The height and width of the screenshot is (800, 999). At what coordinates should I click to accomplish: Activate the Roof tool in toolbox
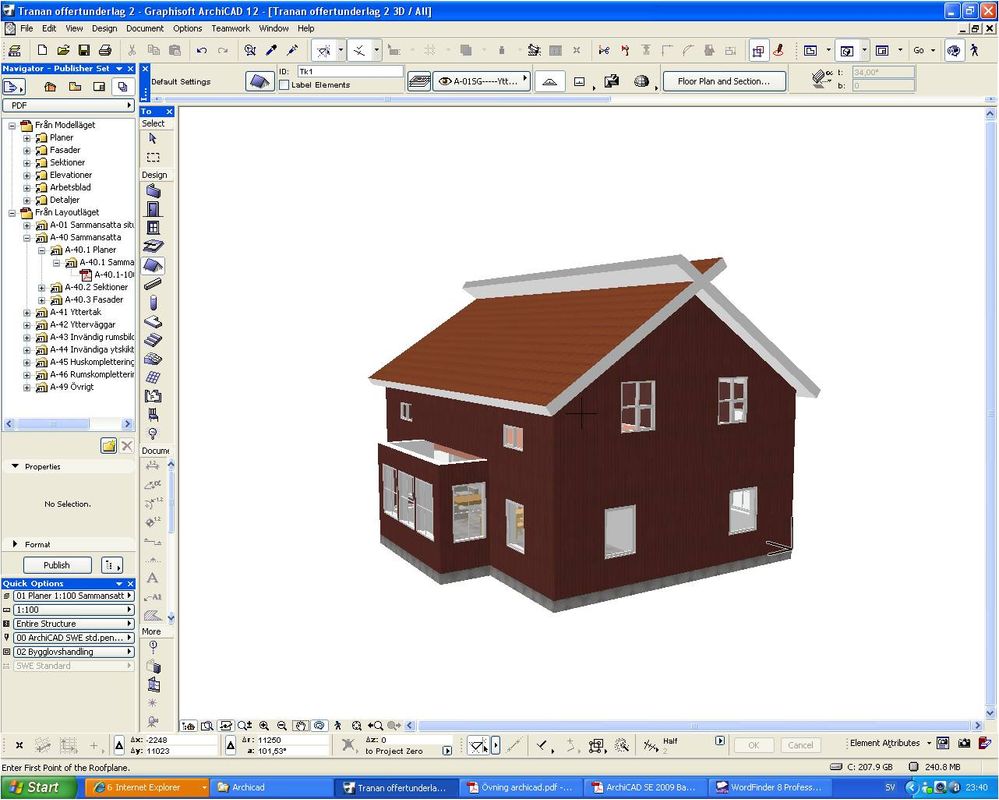pos(153,265)
